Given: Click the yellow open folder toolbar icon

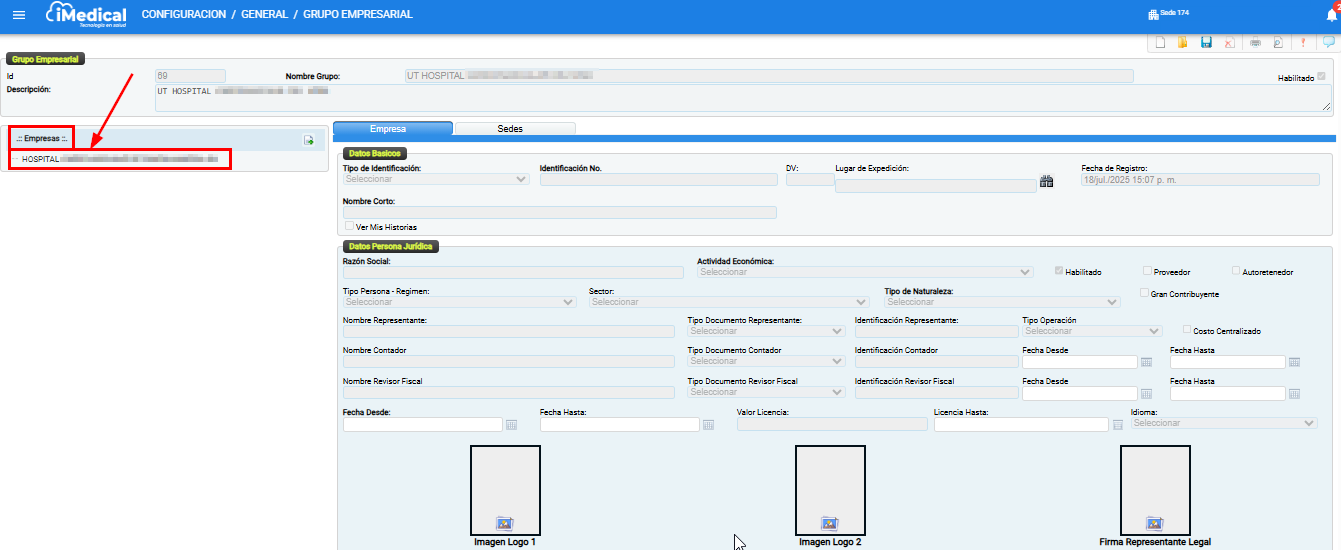Looking at the screenshot, I should (1183, 42).
